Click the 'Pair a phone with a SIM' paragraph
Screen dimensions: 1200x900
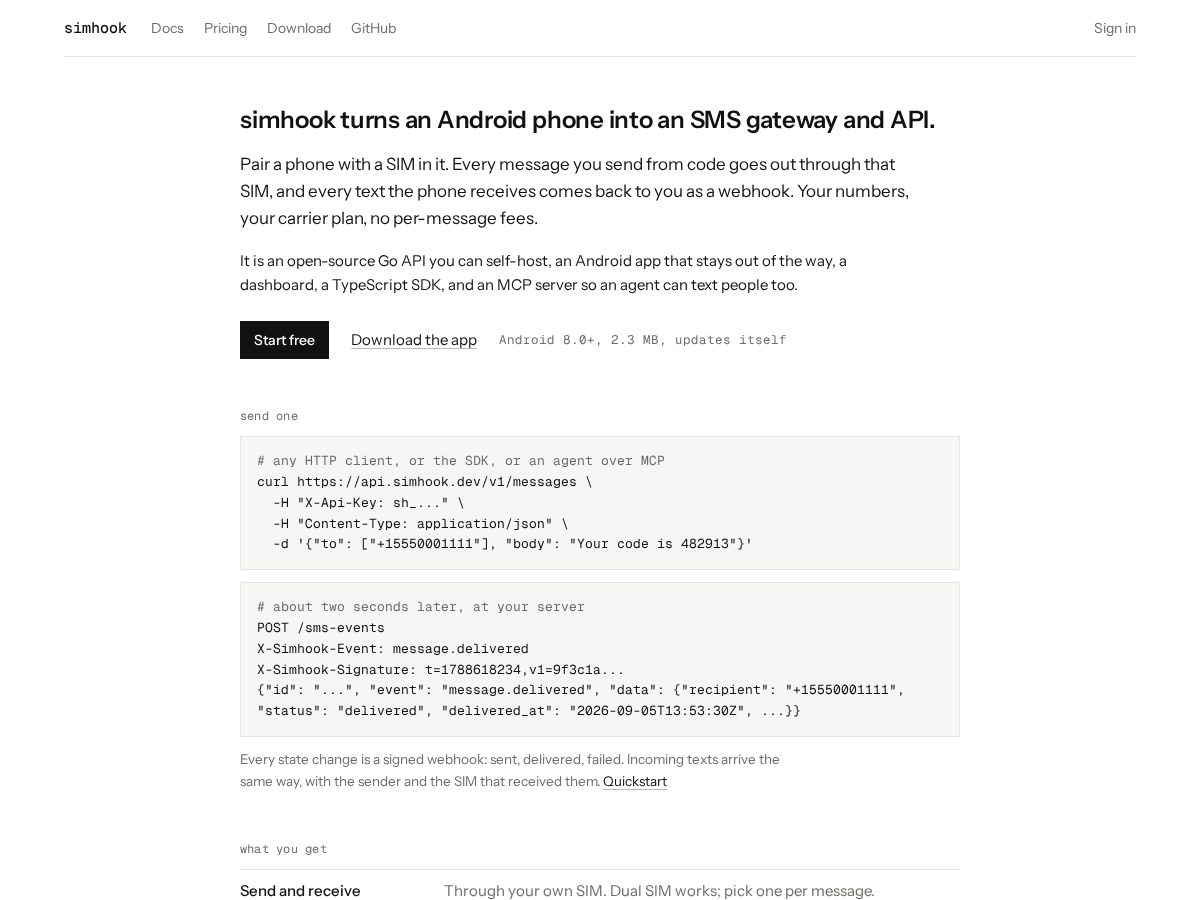(x=575, y=191)
